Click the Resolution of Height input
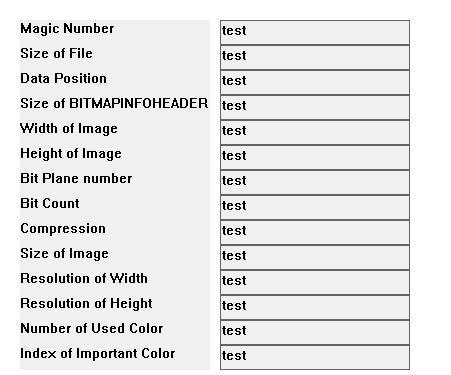This screenshot has height=375, width=451. (315, 307)
